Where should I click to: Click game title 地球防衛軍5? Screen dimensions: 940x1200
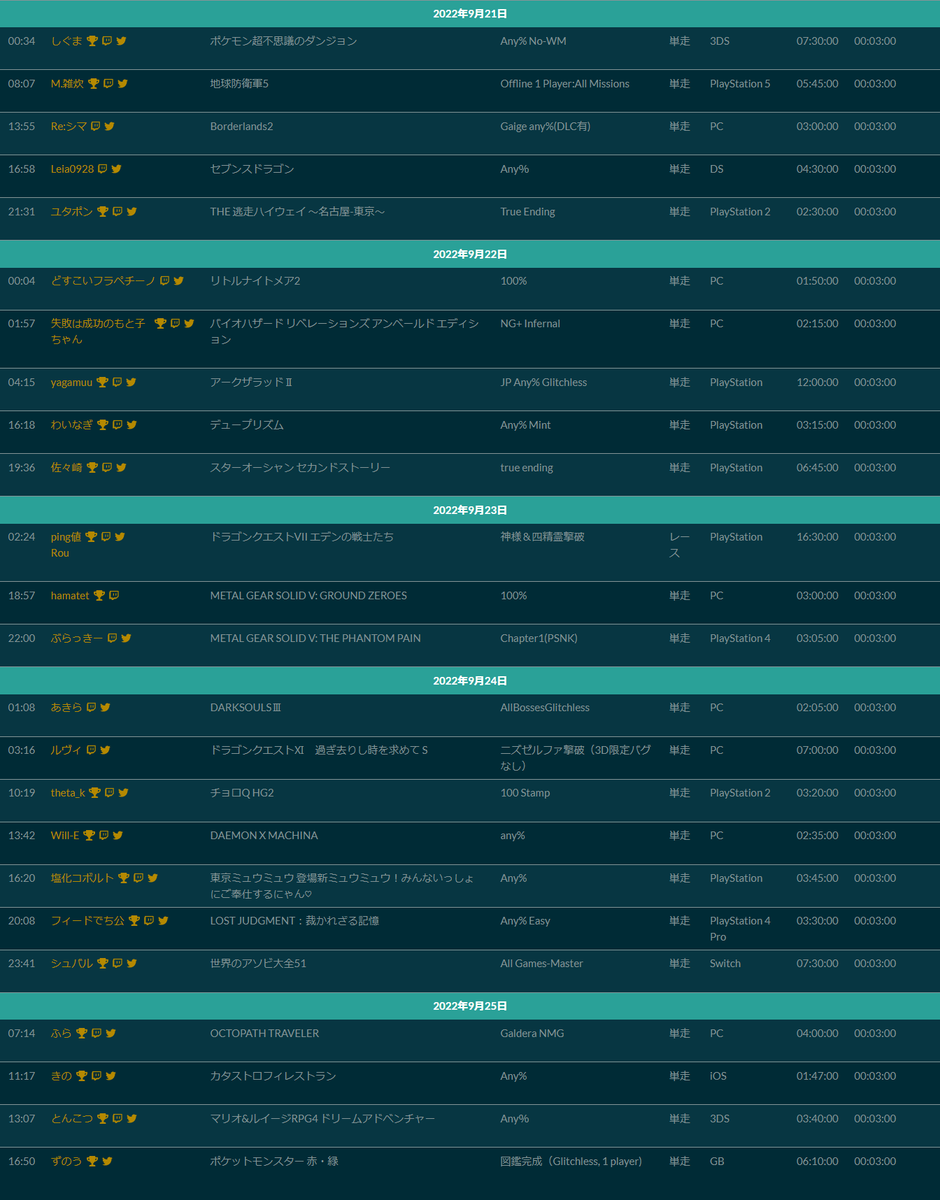click(239, 84)
